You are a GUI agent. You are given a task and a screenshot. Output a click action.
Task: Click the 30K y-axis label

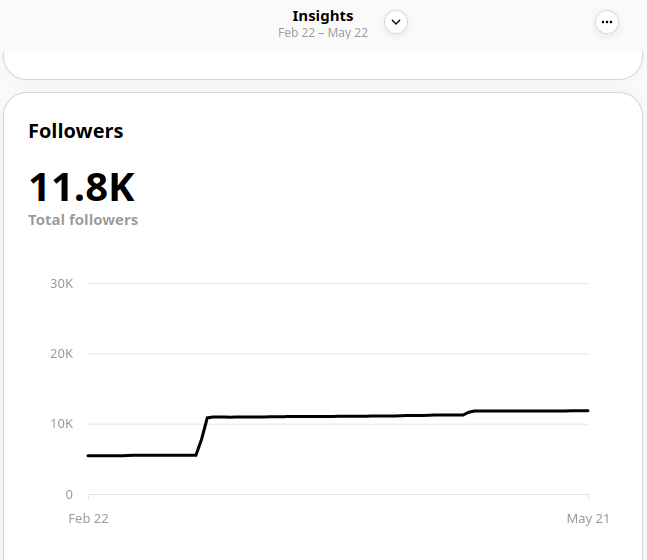click(x=61, y=284)
